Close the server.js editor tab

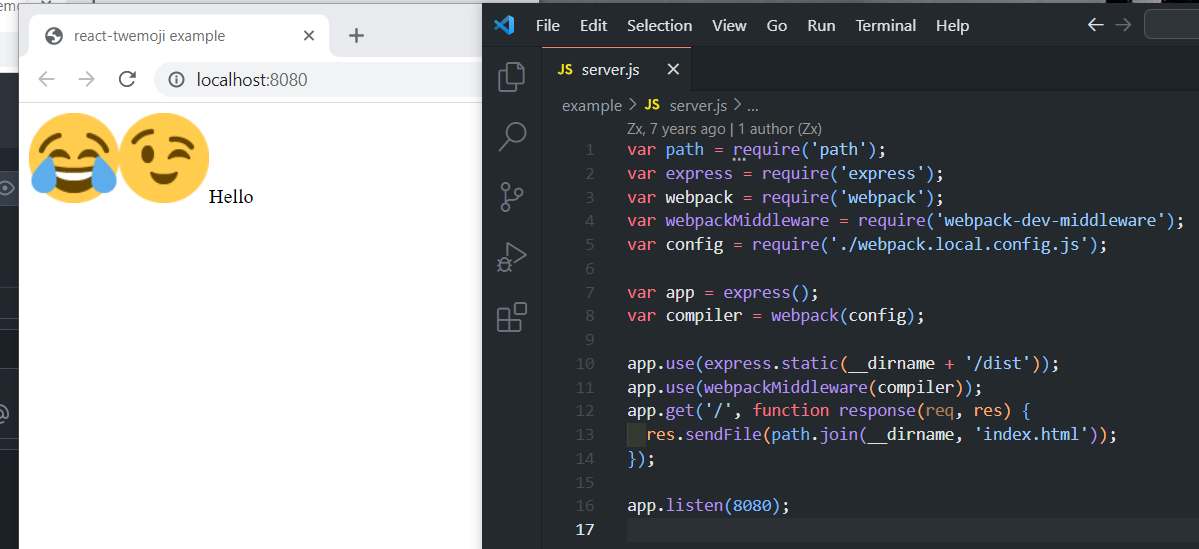click(673, 70)
